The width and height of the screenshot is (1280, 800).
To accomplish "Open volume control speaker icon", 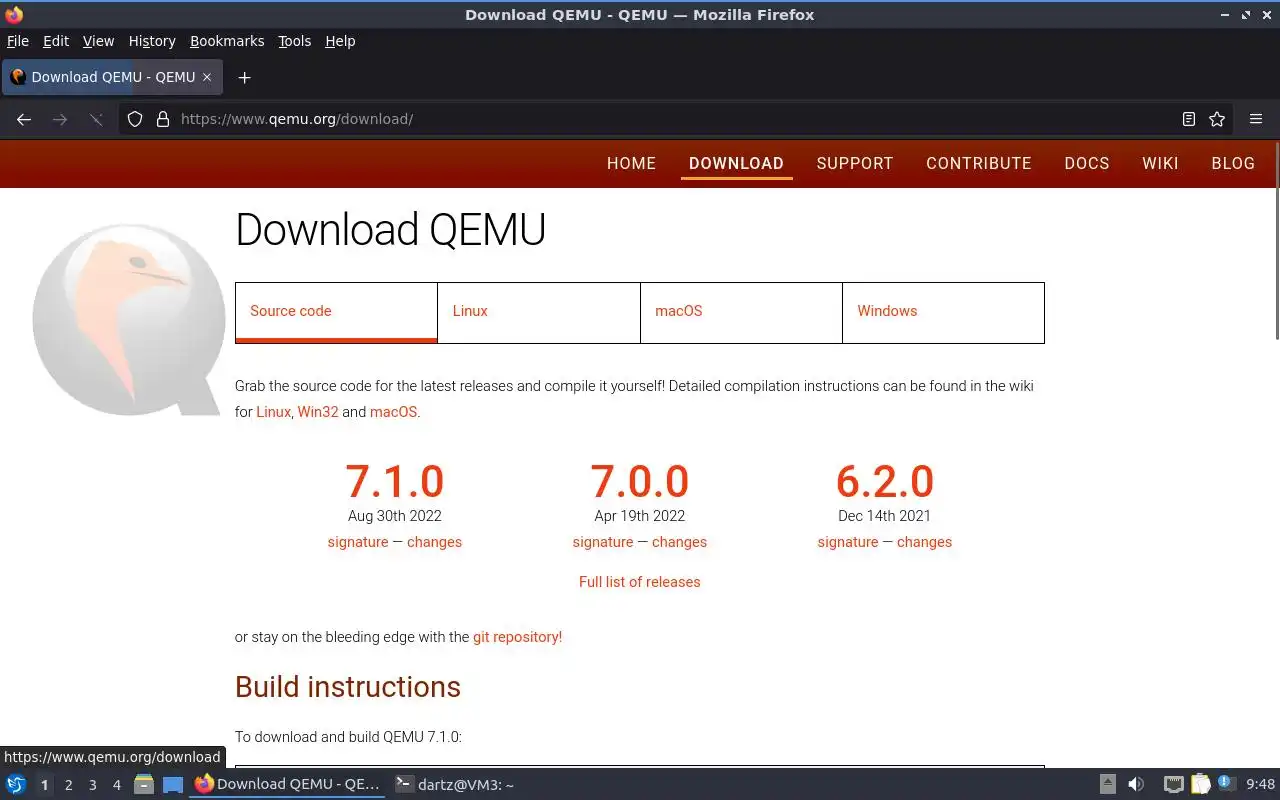I will 1136,785.
